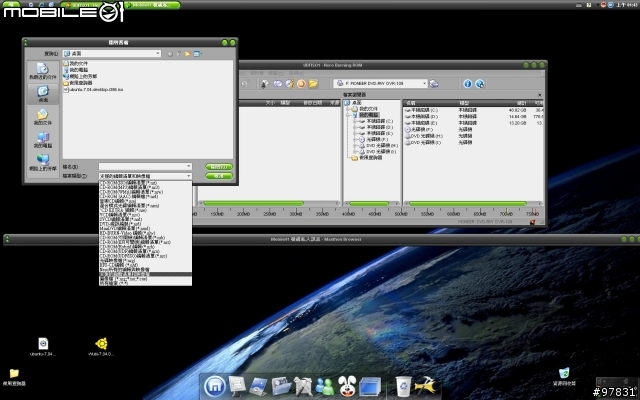Open the folder icon at the bottom-left of the desktop
This screenshot has height=400, width=640.
(x=14, y=376)
